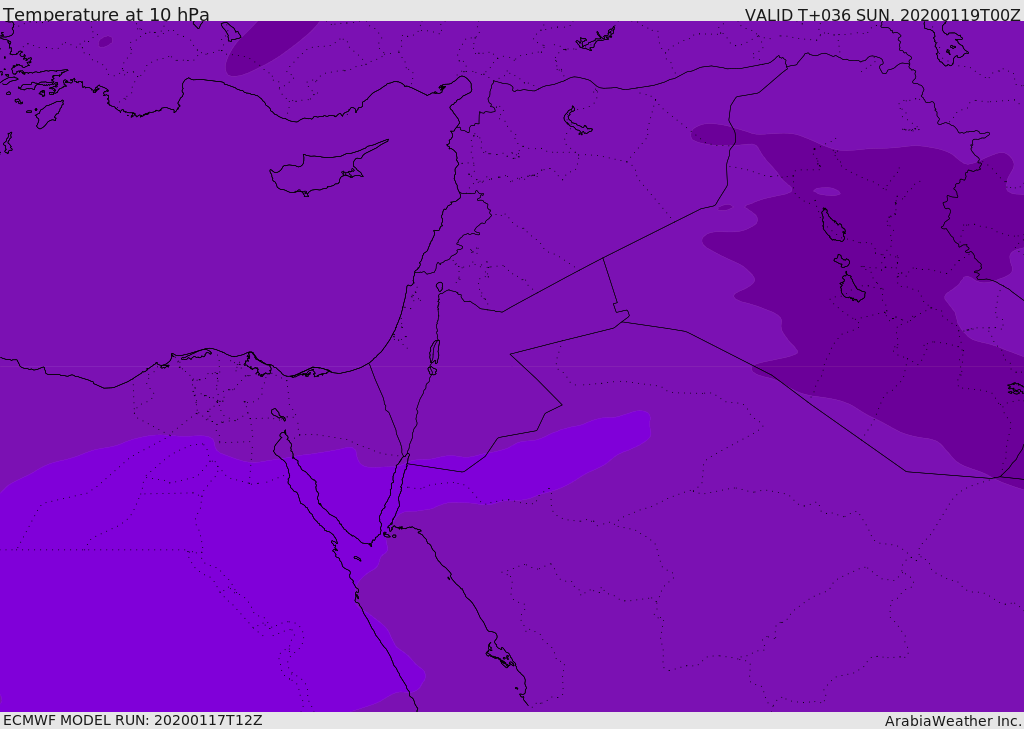This screenshot has height=729, width=1024.
Task: Click the "ArabiaWeather Inc." credit text
Action: click(953, 721)
